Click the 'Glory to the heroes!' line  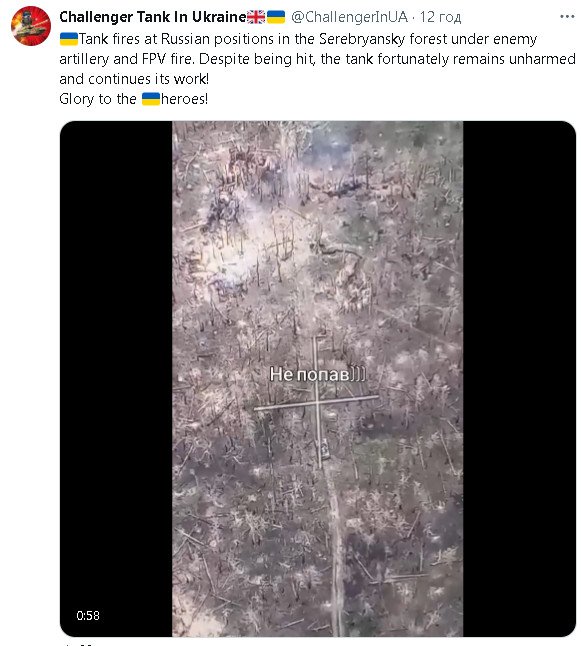tap(134, 99)
